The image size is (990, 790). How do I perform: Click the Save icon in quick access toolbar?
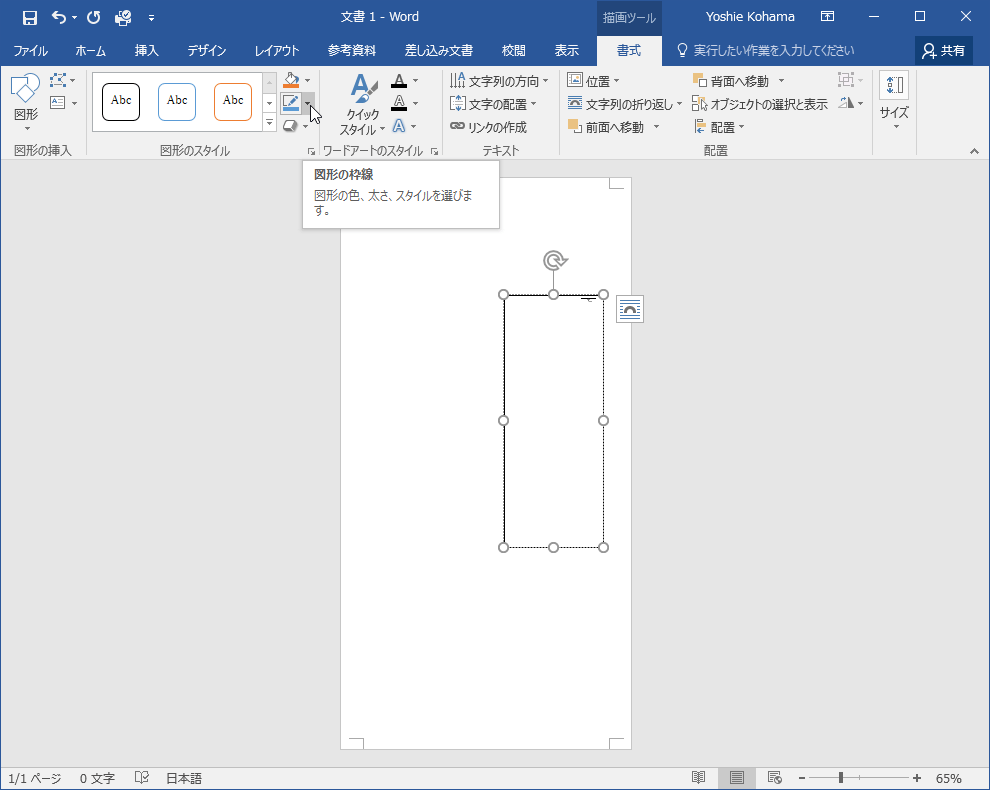click(29, 17)
